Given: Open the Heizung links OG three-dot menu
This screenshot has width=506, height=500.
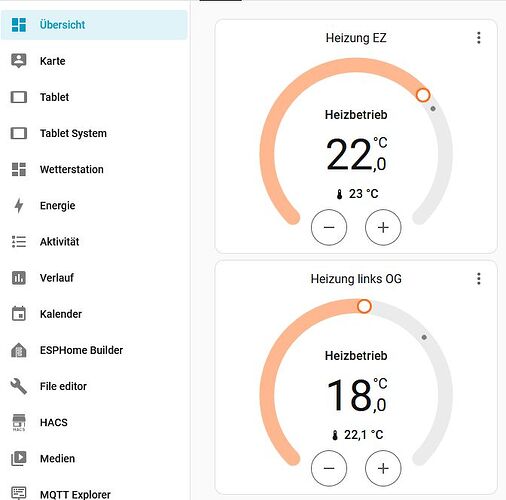Looking at the screenshot, I should [x=479, y=279].
